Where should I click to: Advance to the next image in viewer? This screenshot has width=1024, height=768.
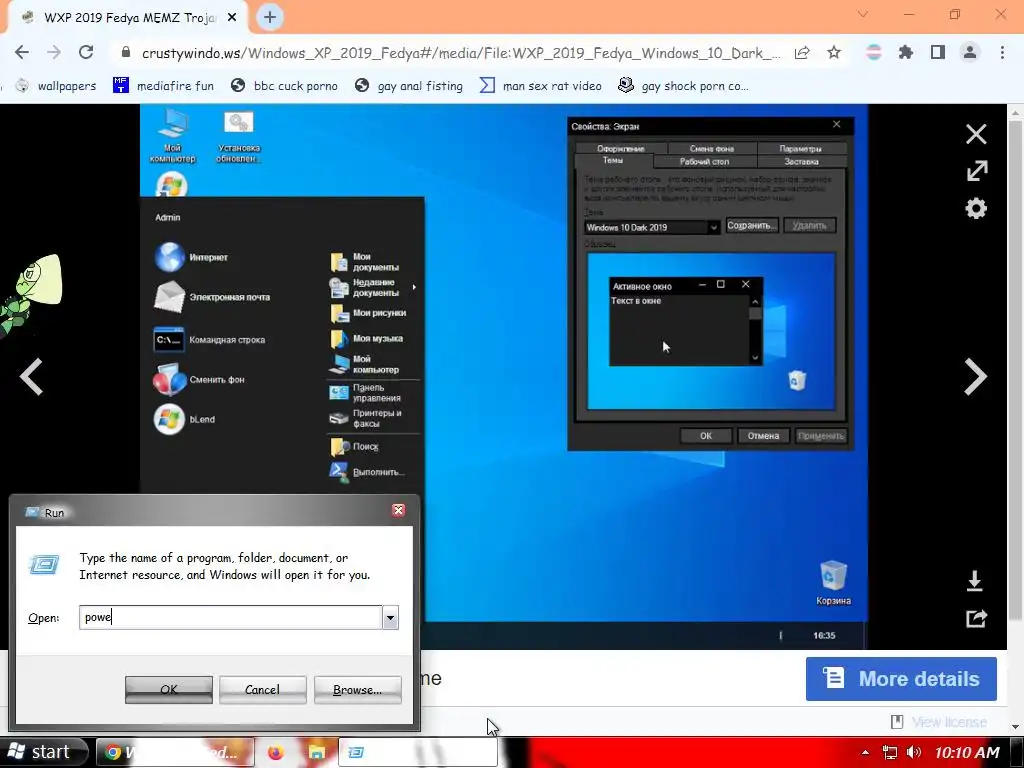coord(975,377)
